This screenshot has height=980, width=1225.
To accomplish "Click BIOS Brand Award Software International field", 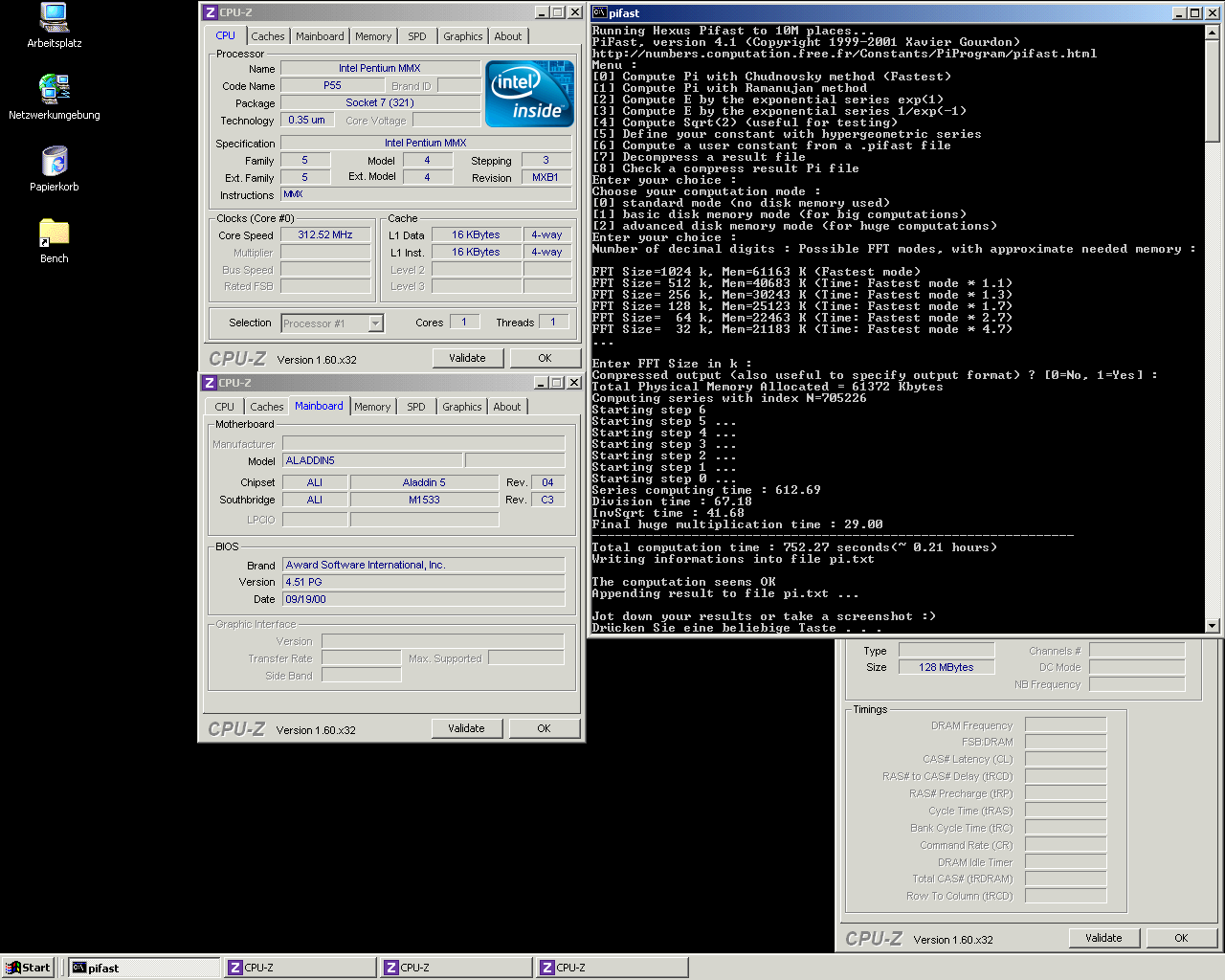I will pos(423,565).
